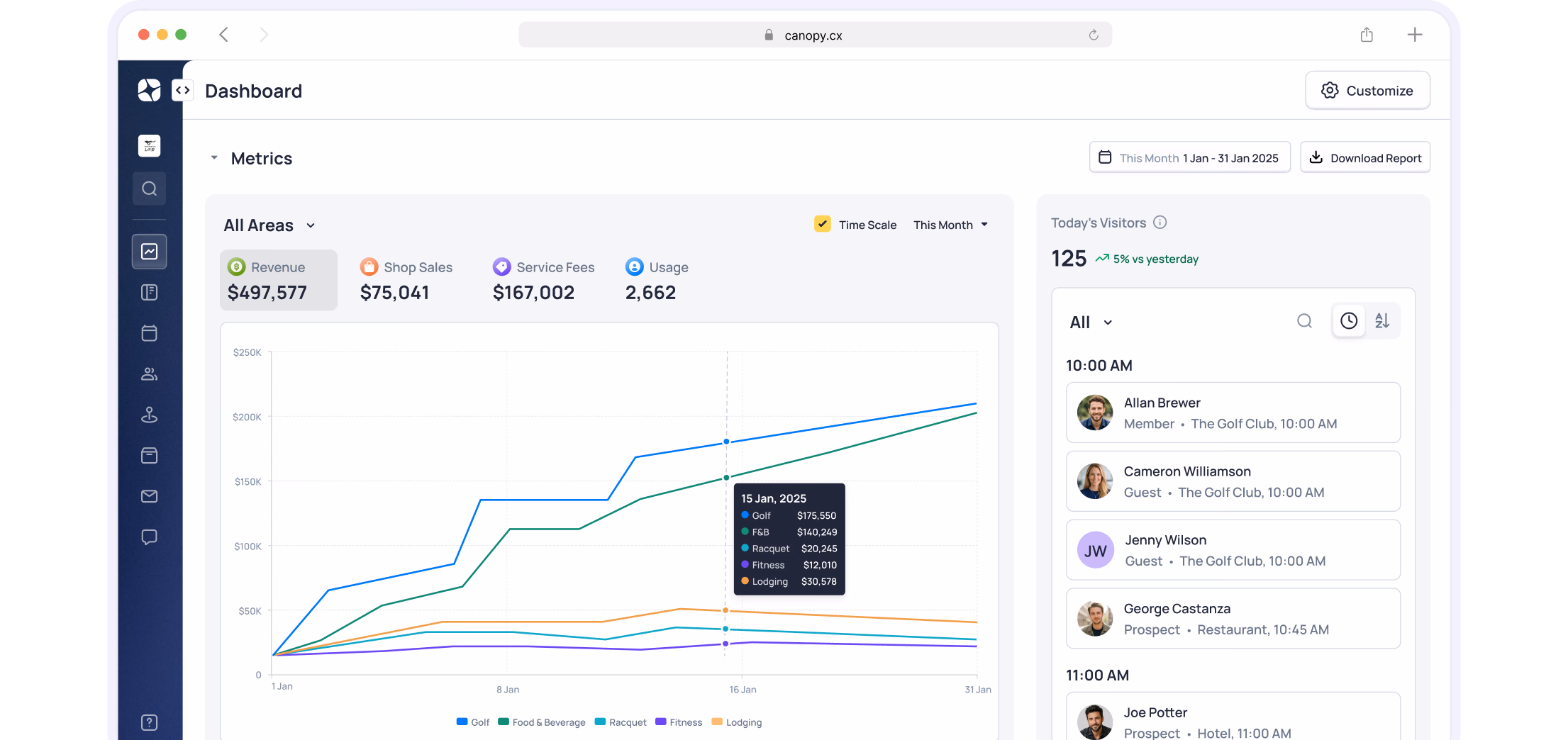The image size is (1568, 740).
Task: Toggle Racquet series in chart legend
Action: coord(621,722)
